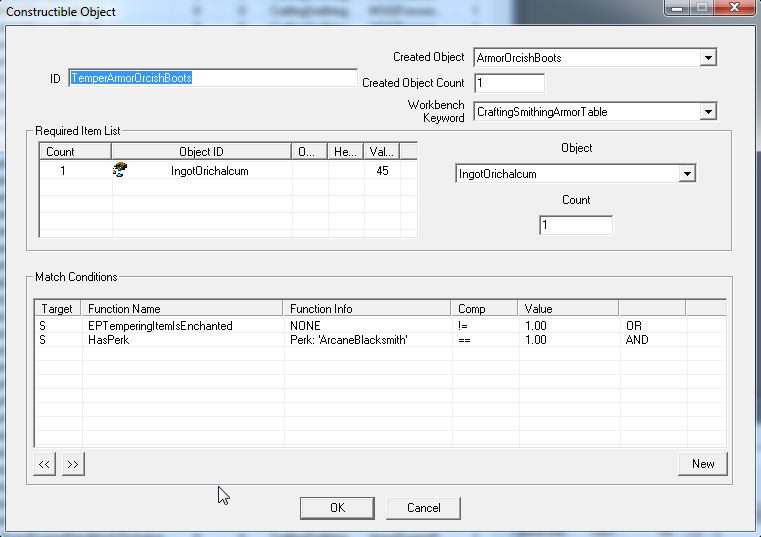Click the O... column header

coord(309,151)
